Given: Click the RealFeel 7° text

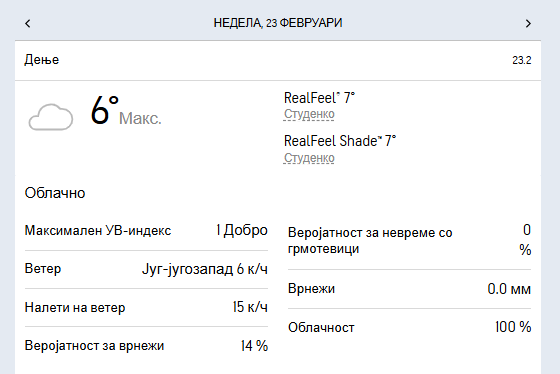Looking at the screenshot, I should pos(319,98).
